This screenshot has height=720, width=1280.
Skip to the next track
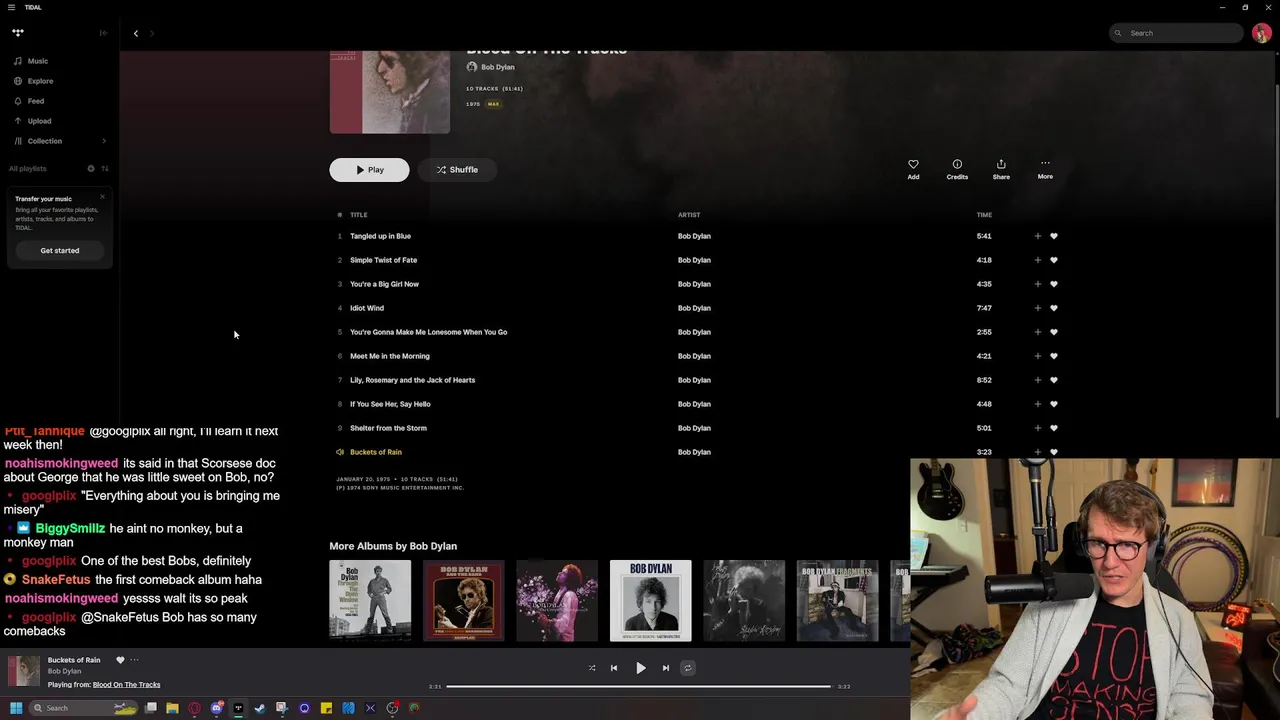click(666, 668)
